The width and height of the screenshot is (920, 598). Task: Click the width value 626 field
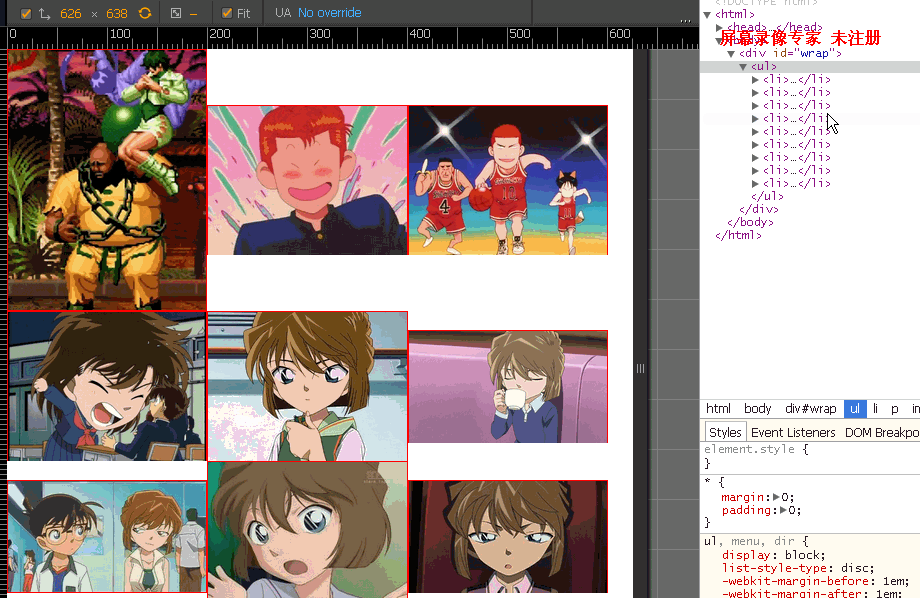(70, 13)
